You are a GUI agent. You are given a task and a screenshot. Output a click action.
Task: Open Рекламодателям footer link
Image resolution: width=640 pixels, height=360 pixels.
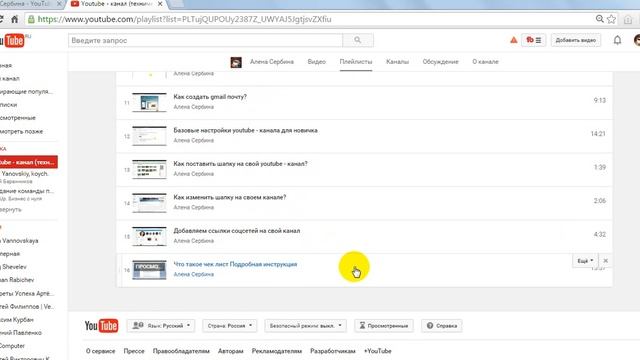[277, 351]
